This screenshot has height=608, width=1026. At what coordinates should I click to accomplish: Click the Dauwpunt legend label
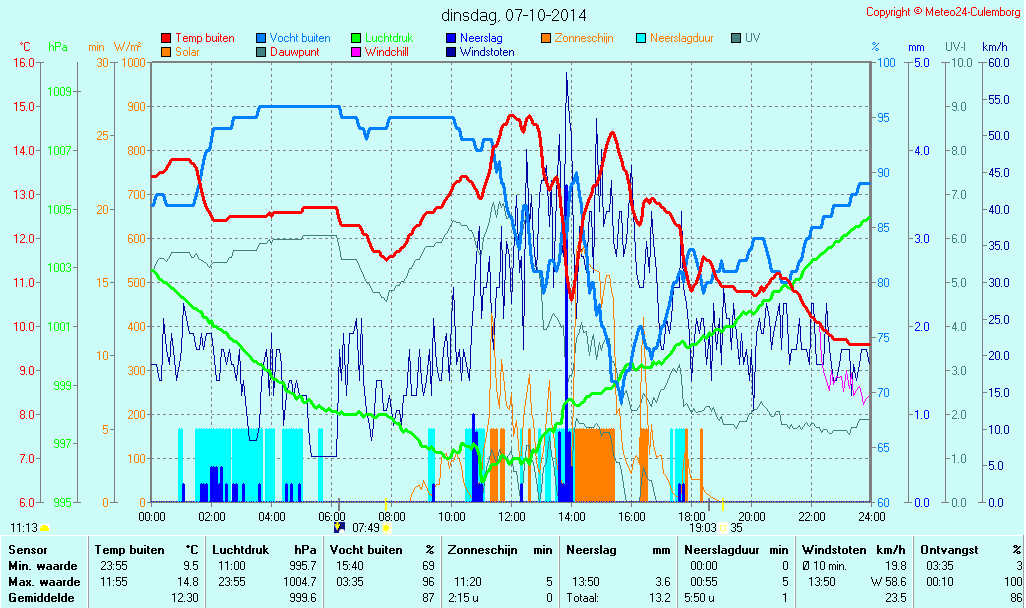click(x=294, y=52)
